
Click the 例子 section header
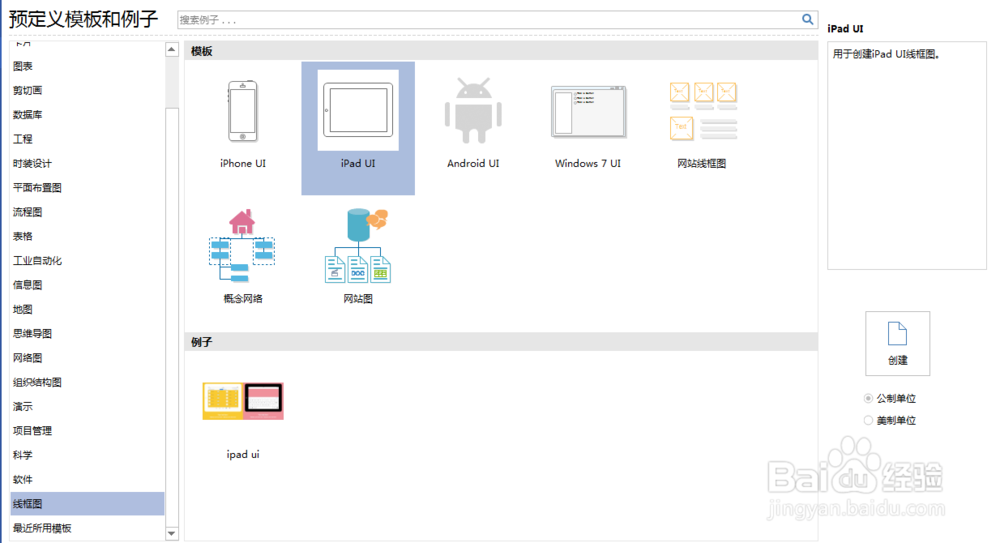tap(501, 342)
